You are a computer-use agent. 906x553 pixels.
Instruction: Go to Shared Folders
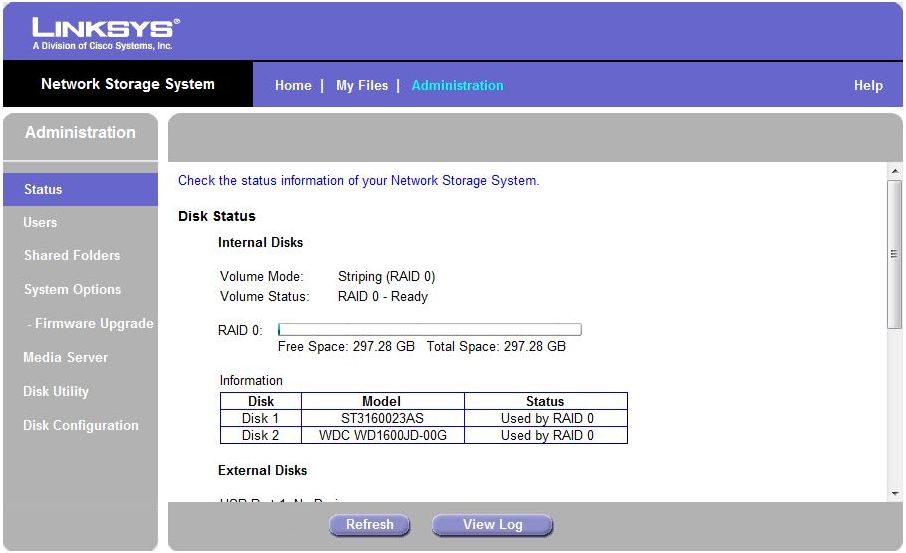pyautogui.click(x=72, y=256)
